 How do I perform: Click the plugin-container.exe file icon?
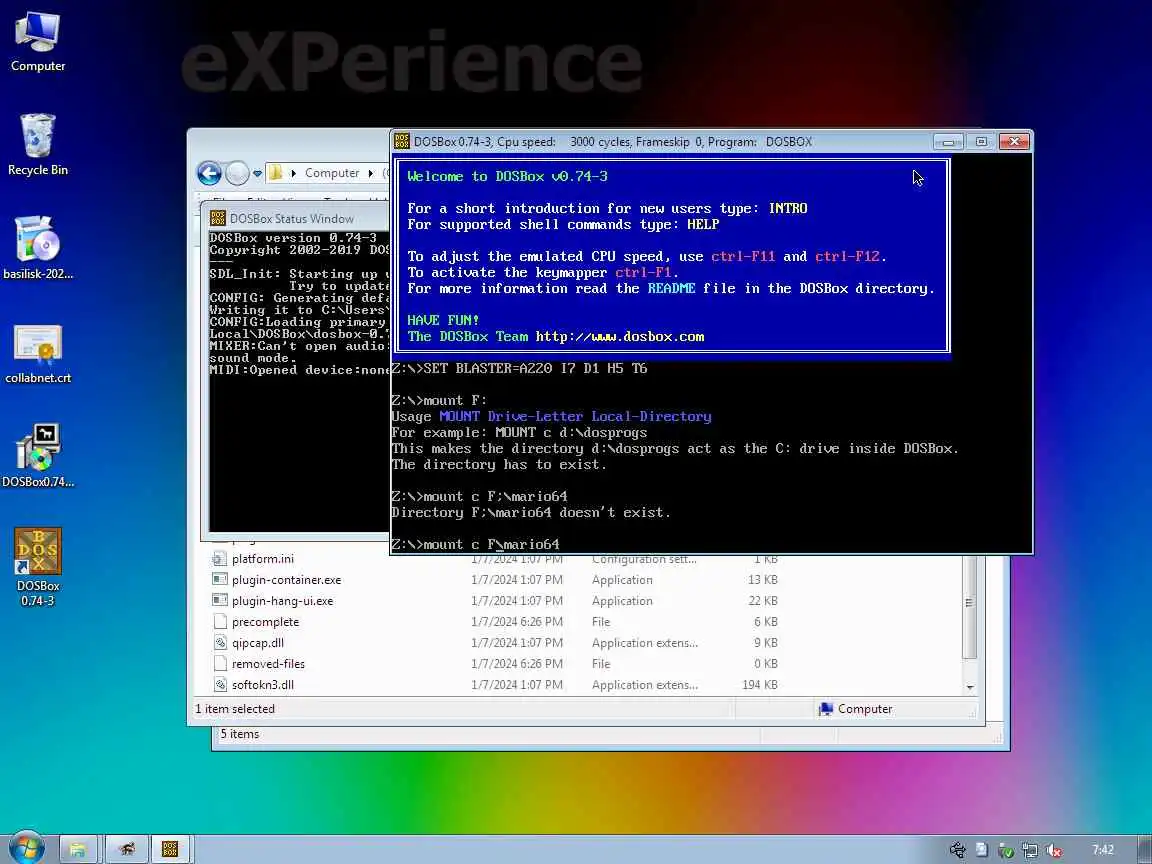click(x=220, y=580)
